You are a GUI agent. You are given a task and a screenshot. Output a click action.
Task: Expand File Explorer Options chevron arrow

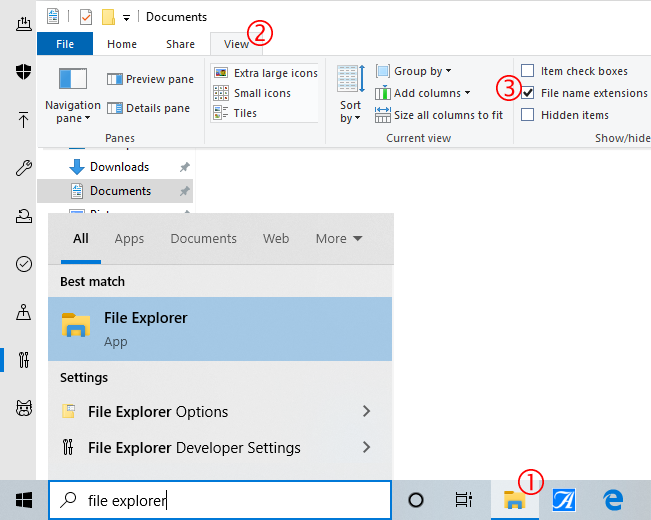coord(366,411)
